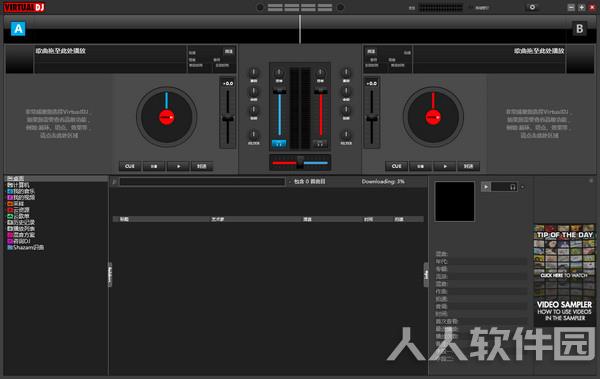Pause deck B playback
Image resolution: width=600 pixels, height=379 pixels.
[x=421, y=166]
